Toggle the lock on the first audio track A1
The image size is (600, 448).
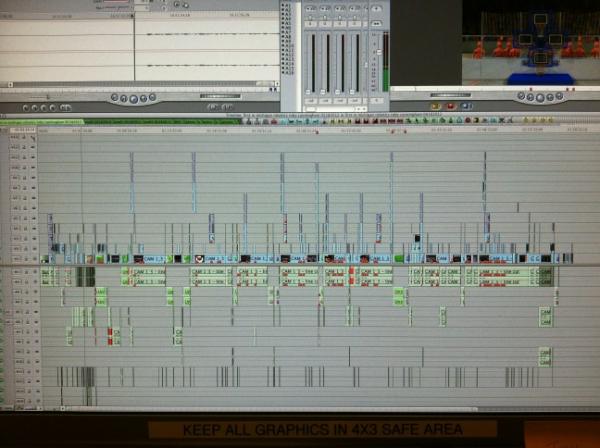pyautogui.click(x=27, y=272)
